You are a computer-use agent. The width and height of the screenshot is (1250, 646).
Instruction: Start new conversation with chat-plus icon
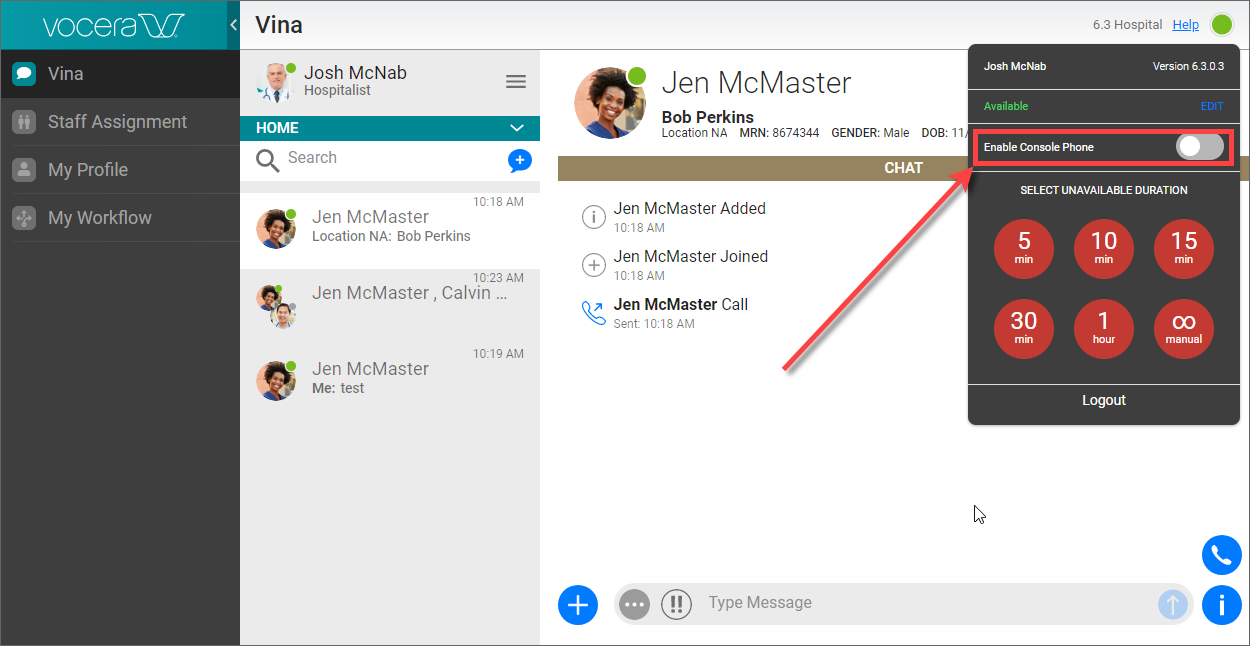point(519,160)
